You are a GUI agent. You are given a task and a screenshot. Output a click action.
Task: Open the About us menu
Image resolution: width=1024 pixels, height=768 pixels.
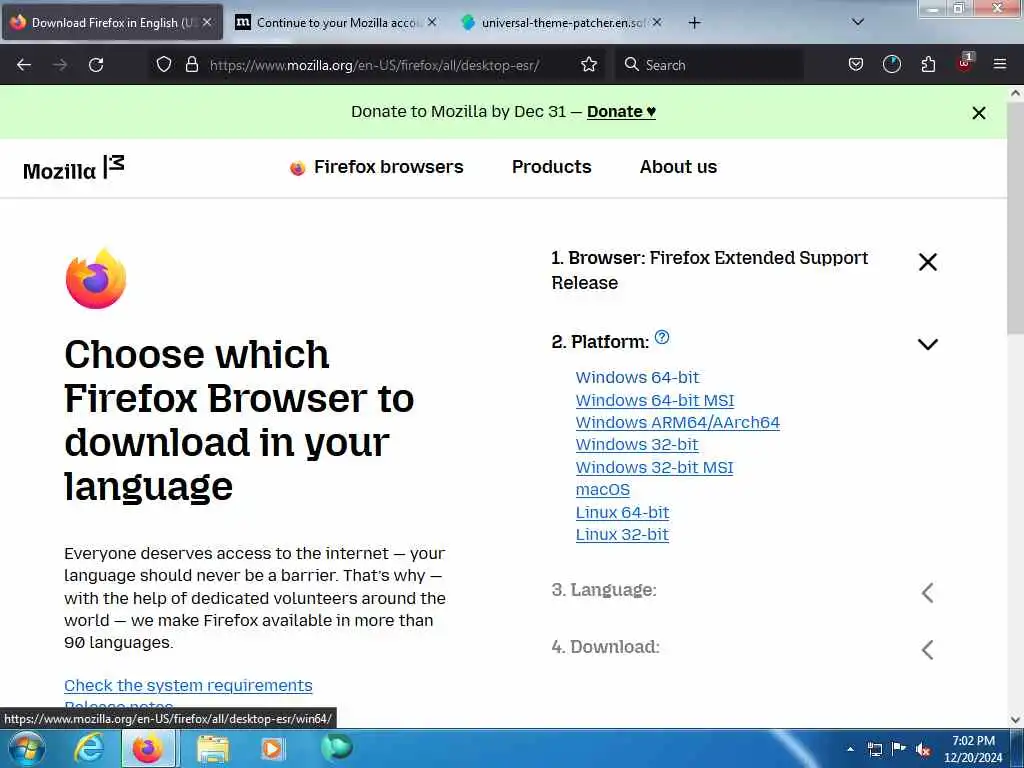click(678, 167)
